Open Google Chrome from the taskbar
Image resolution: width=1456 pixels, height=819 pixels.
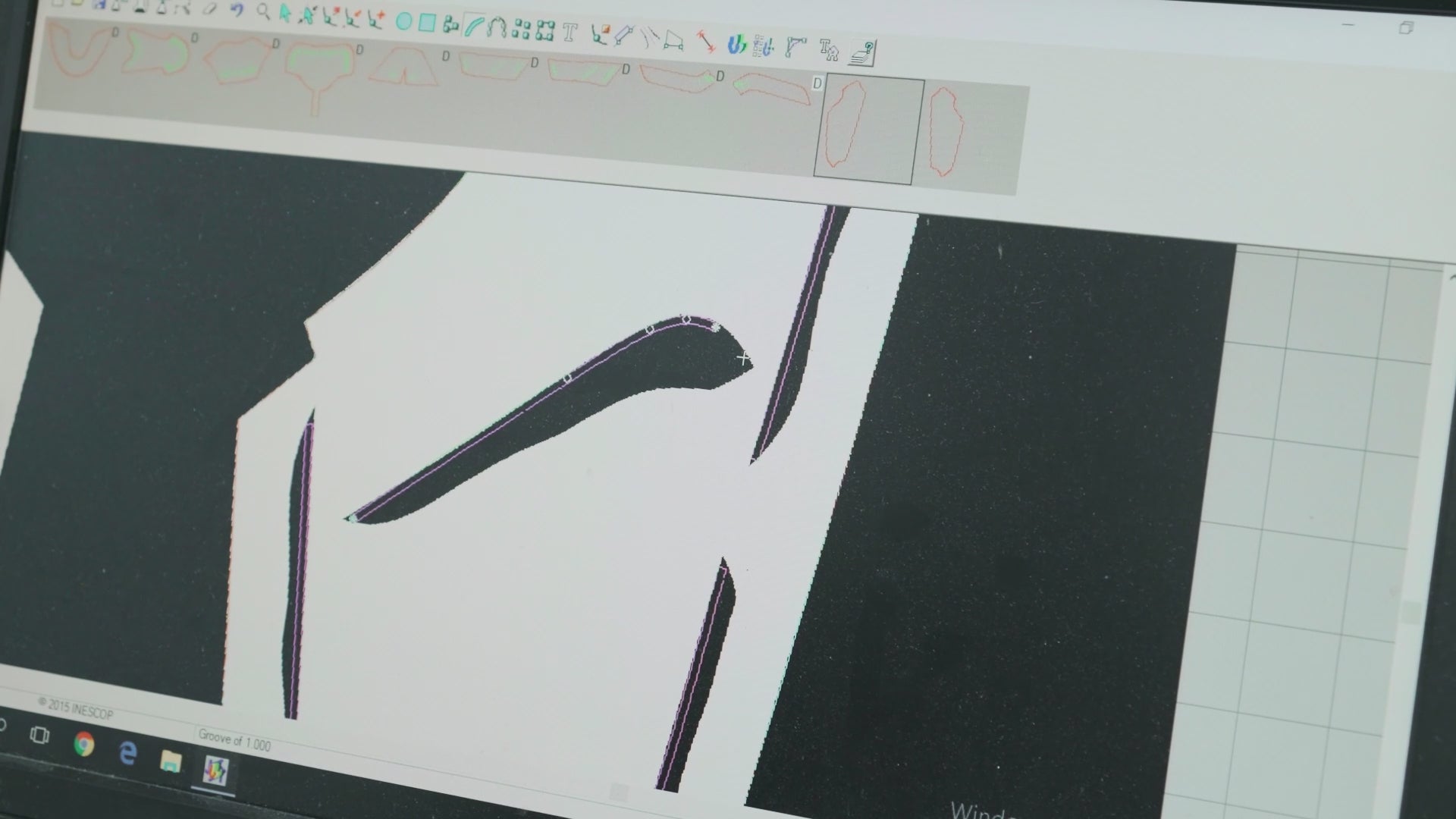[84, 744]
